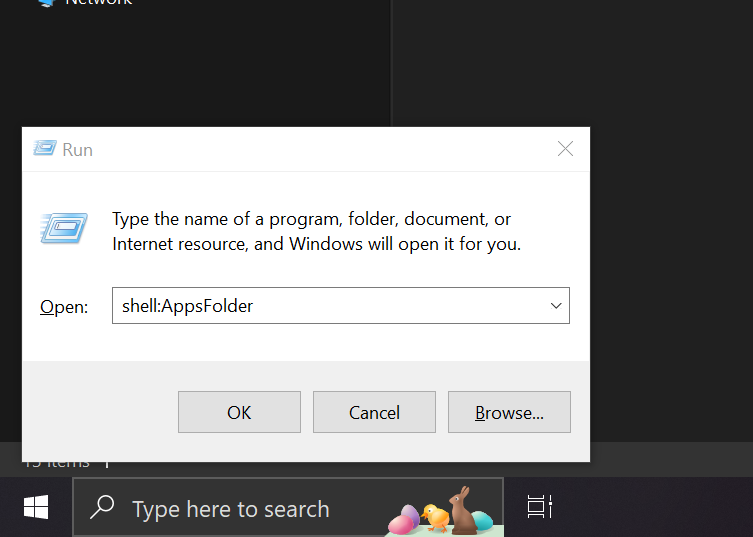
Task: Open Task View from the taskbar
Action: point(540,507)
